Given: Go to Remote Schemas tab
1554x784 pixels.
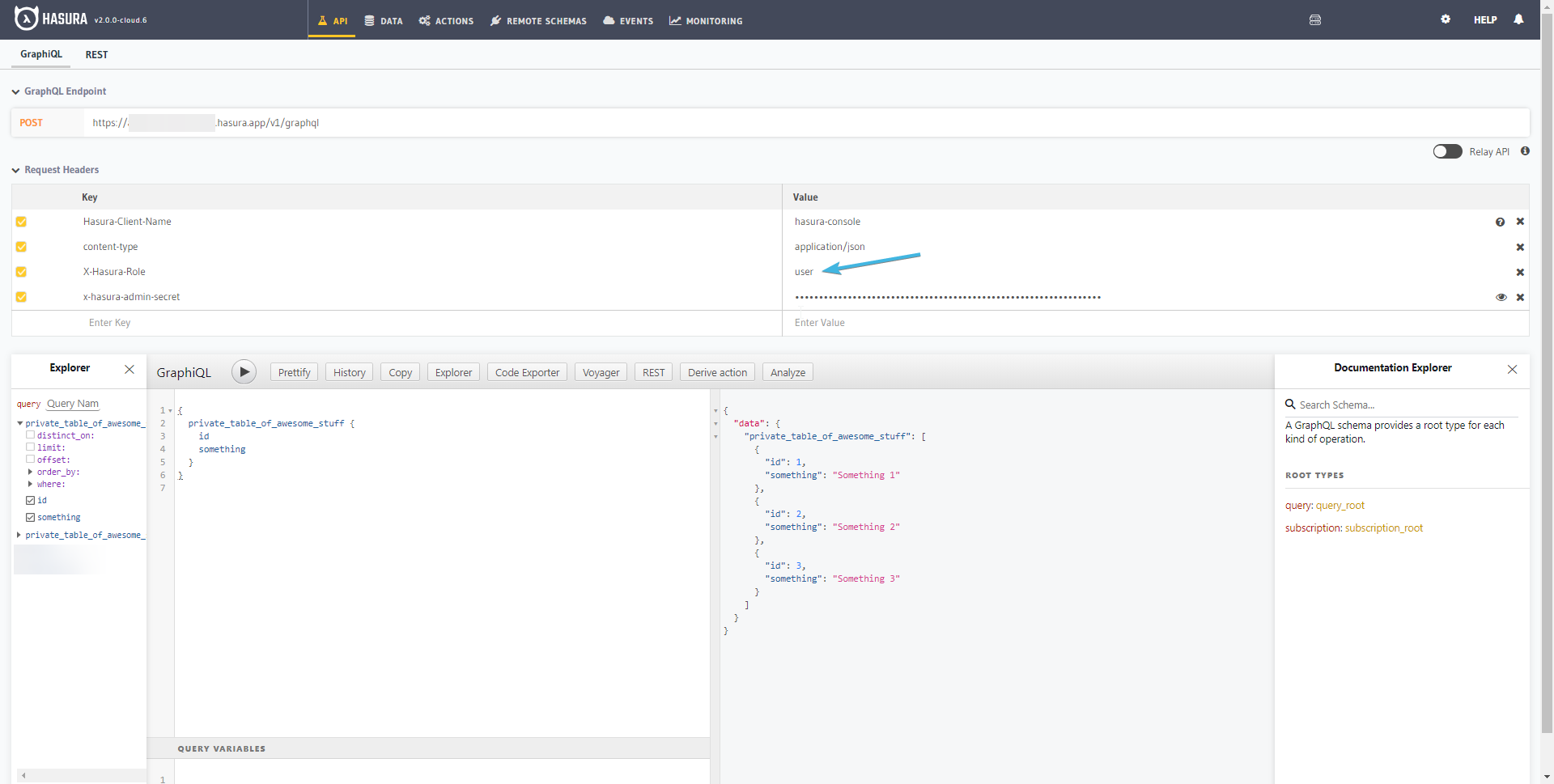Looking at the screenshot, I should point(538,20).
